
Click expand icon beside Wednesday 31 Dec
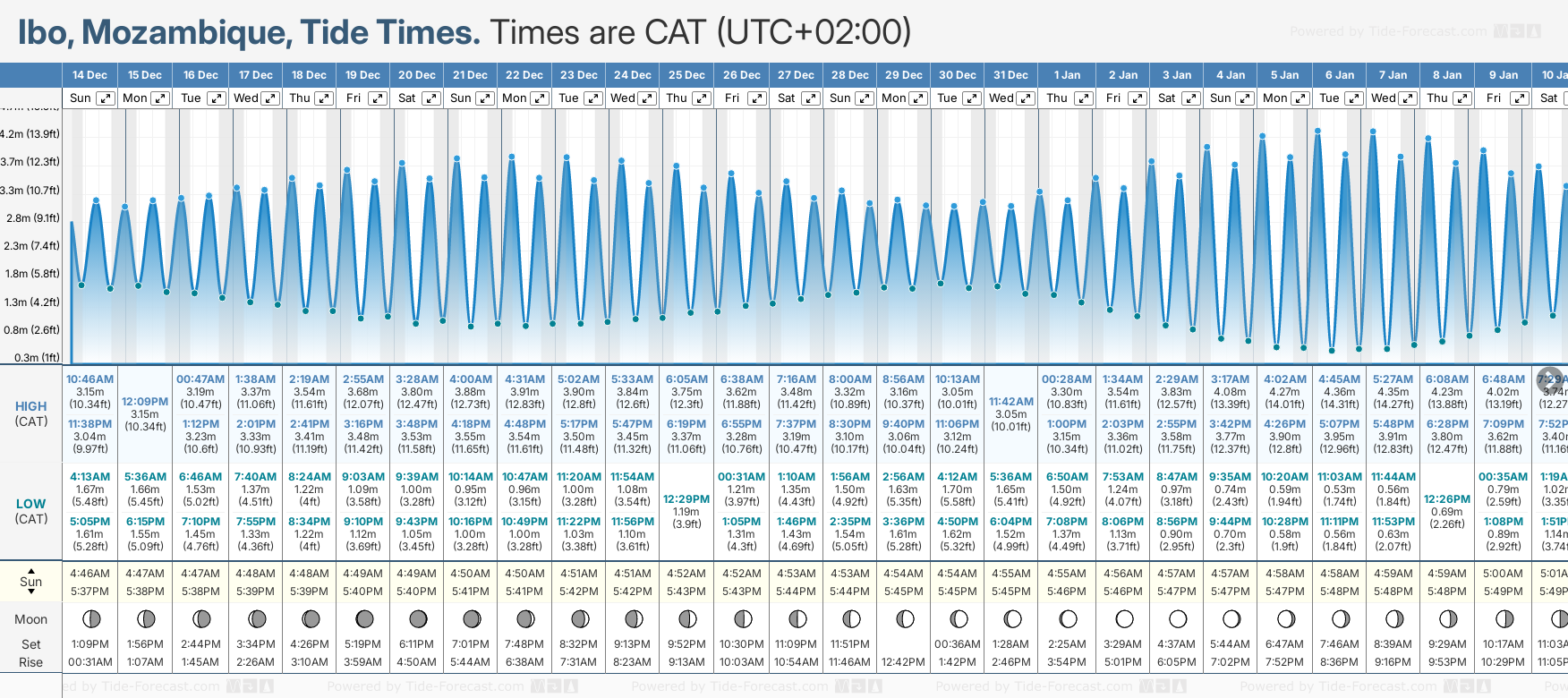pyautogui.click(x=1027, y=98)
